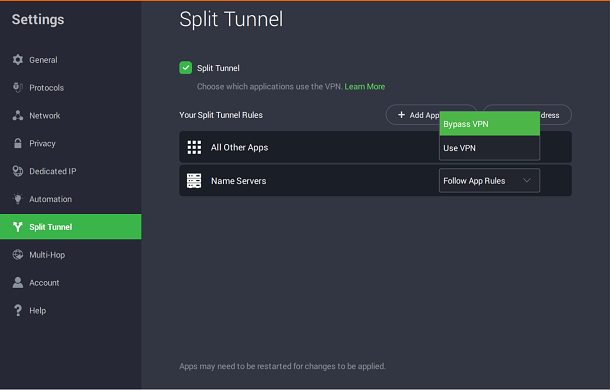Click the Privacy padlock icon

click(18, 143)
